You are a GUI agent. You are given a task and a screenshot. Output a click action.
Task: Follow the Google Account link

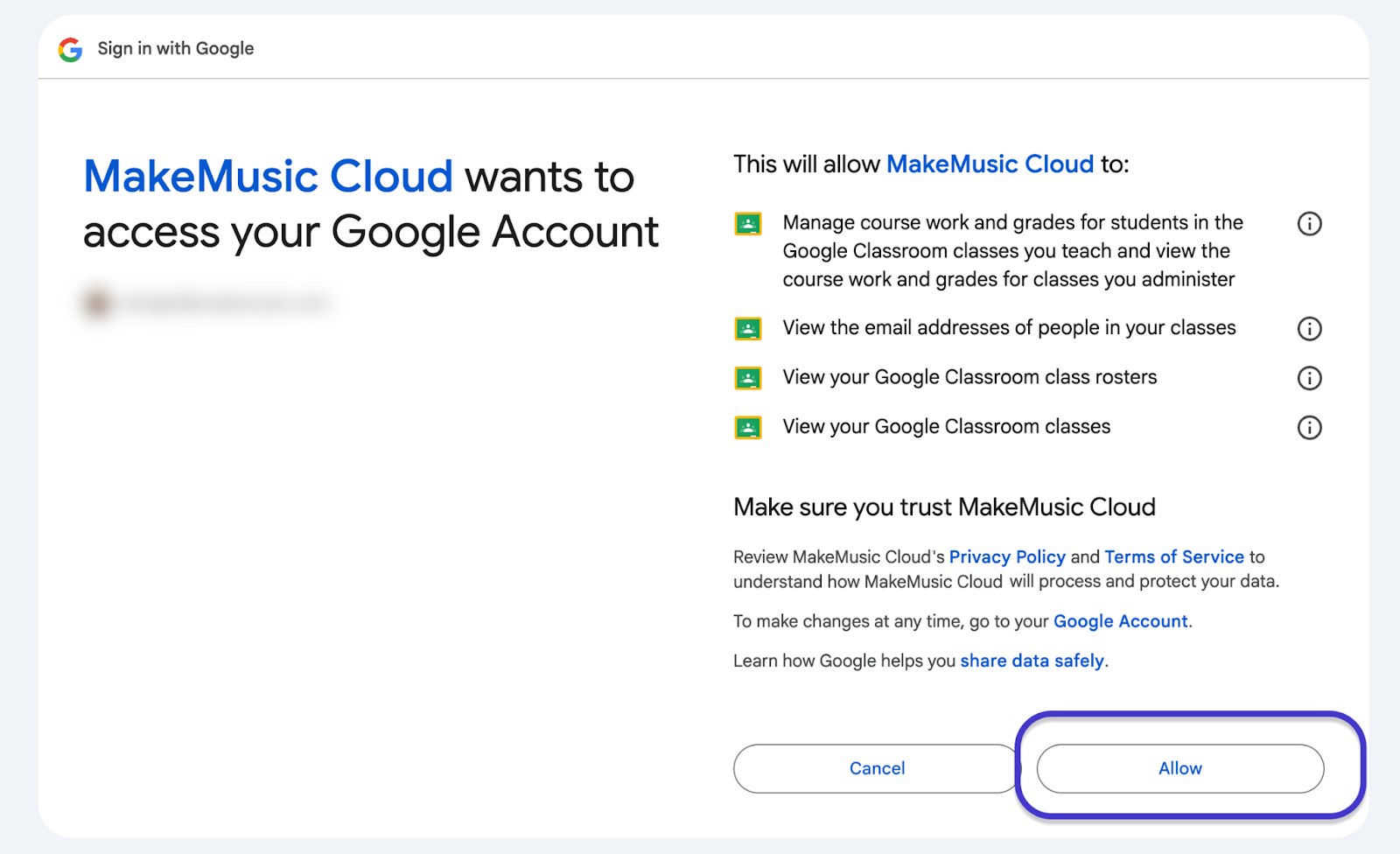(1120, 621)
